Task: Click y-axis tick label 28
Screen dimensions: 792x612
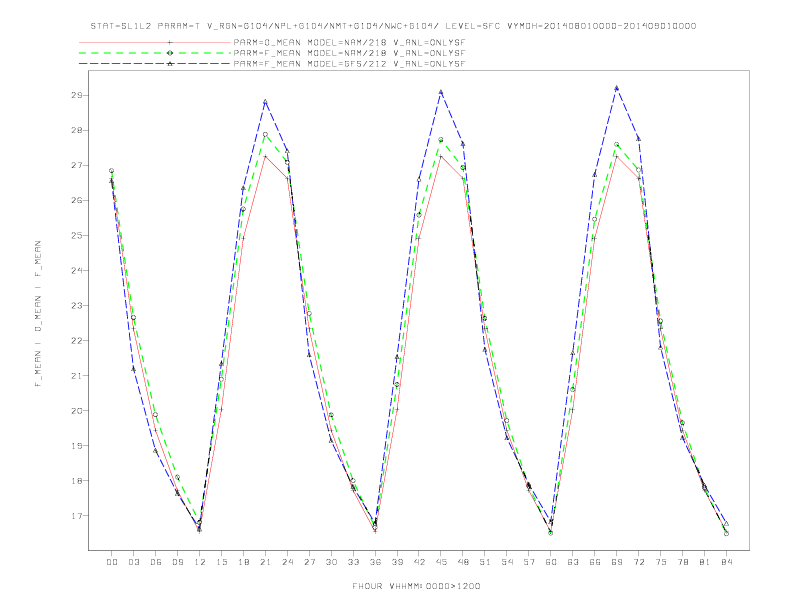Action: [x=78, y=130]
